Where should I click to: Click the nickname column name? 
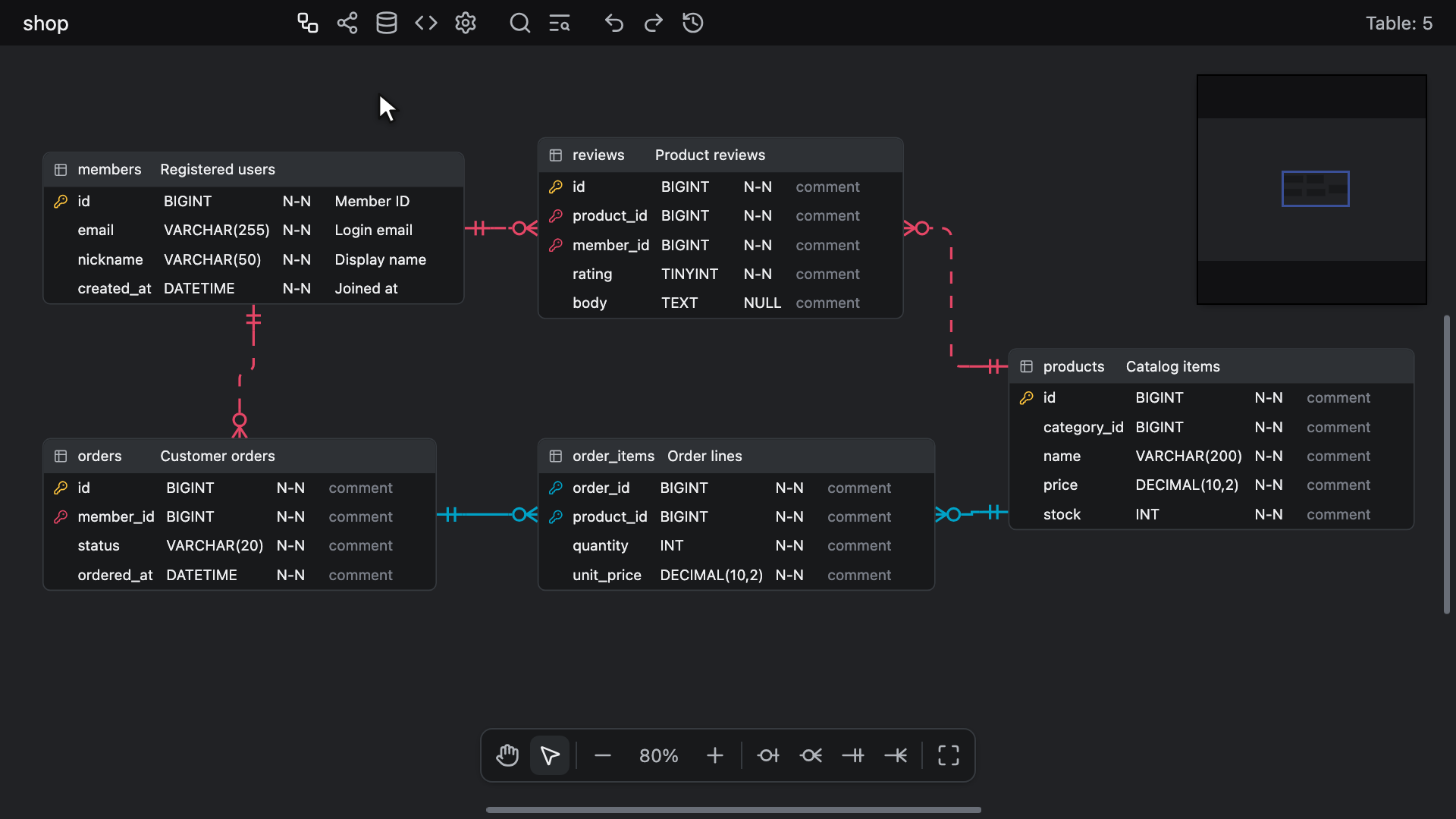pos(110,259)
